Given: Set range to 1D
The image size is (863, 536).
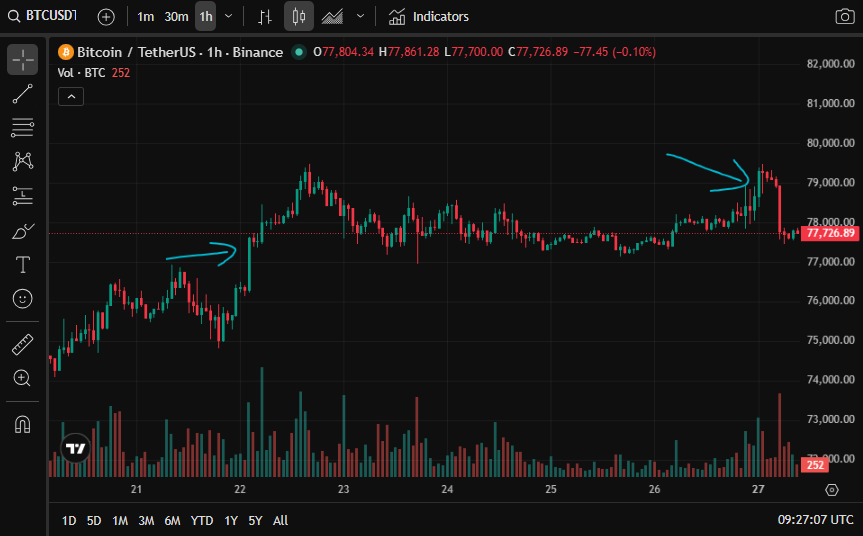Looking at the screenshot, I should [x=69, y=521].
